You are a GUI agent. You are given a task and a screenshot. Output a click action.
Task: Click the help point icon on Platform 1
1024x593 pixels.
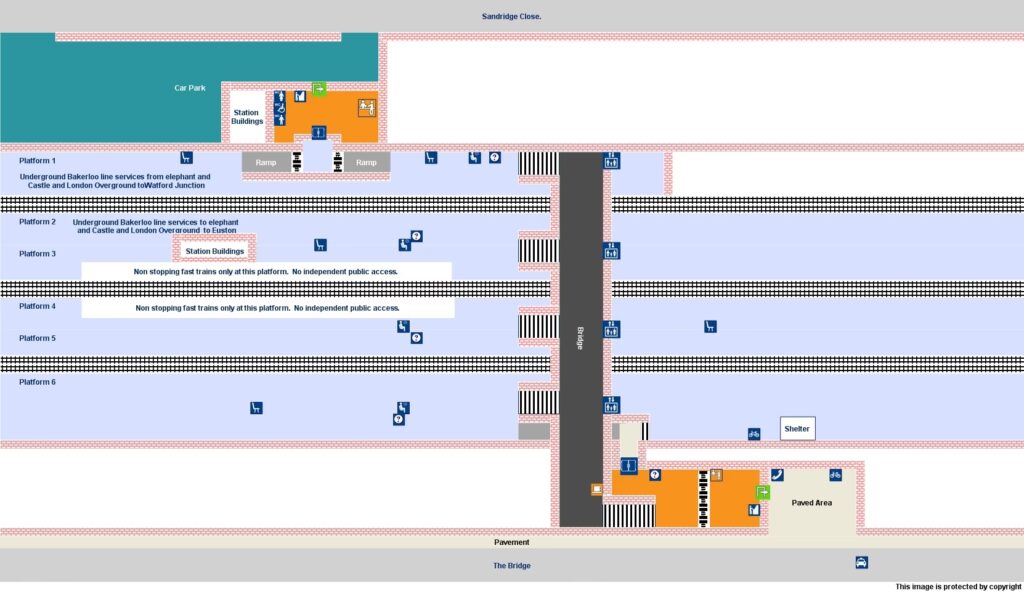494,157
